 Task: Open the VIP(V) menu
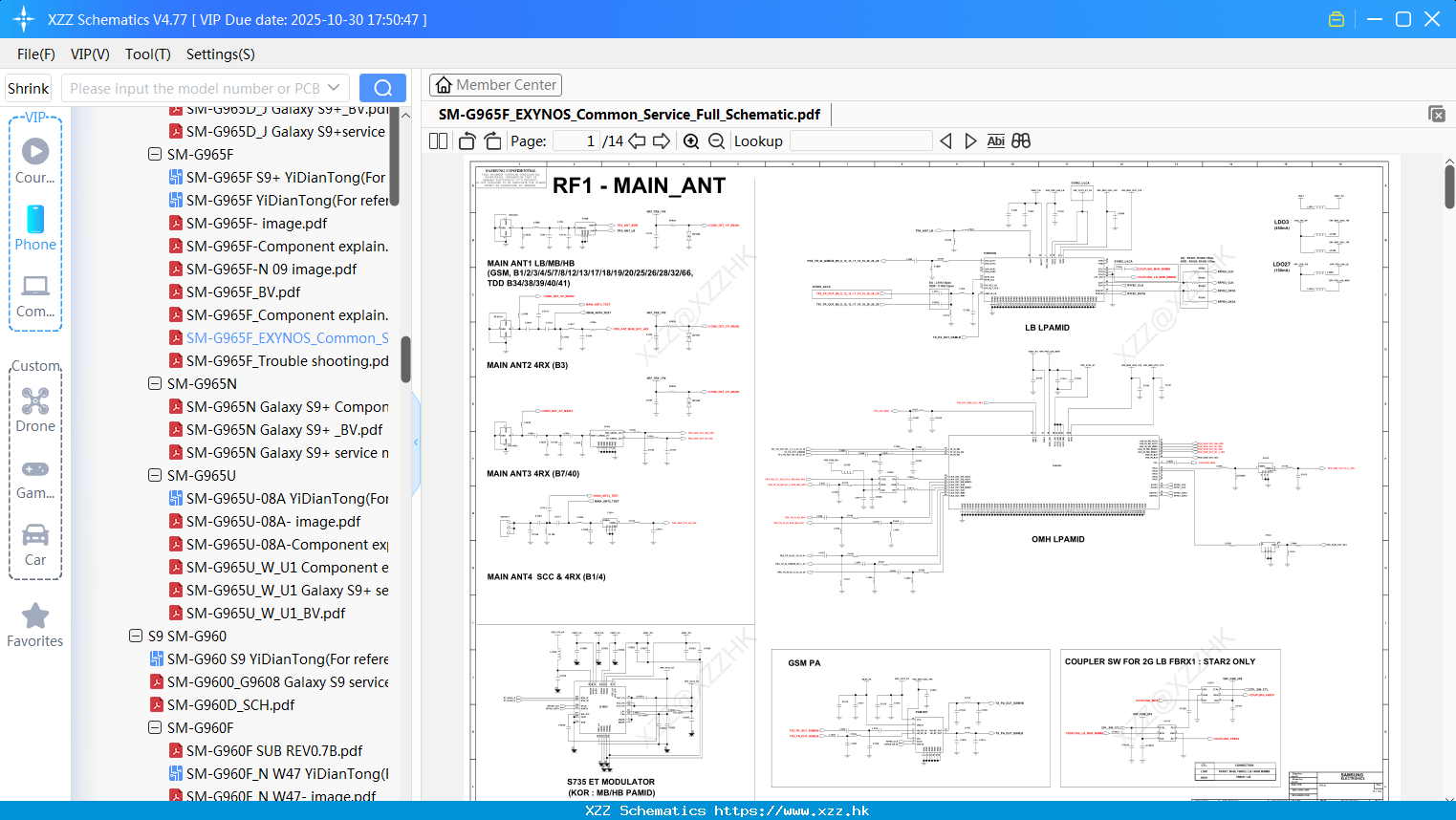tap(90, 54)
